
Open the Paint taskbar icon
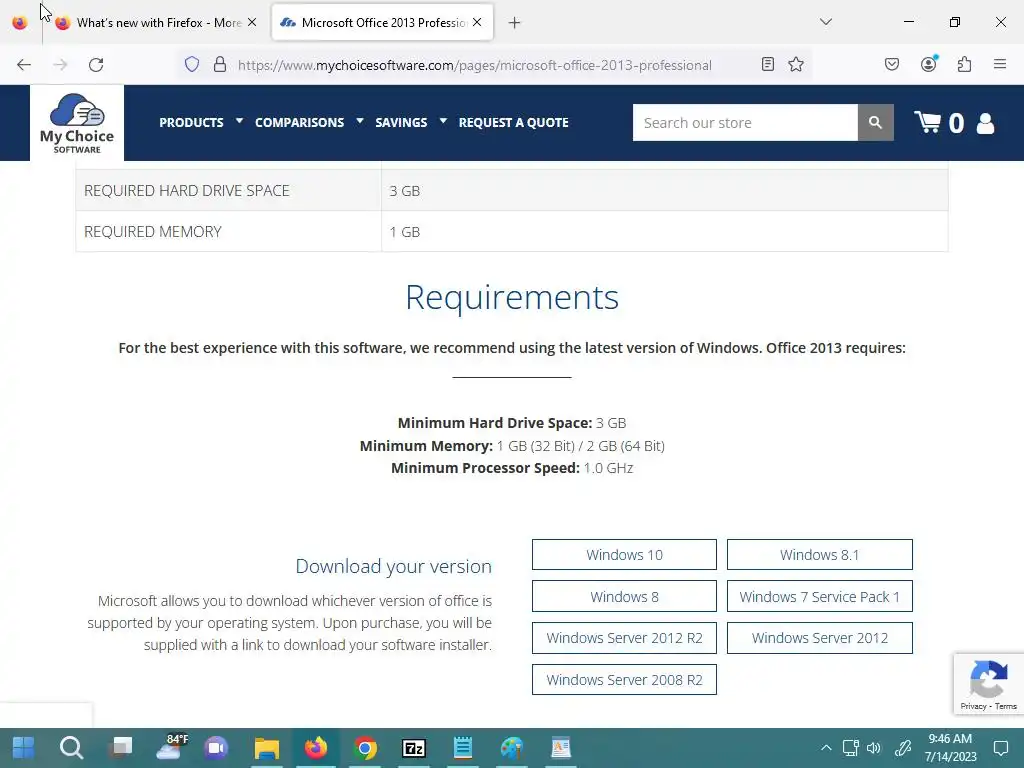coord(512,748)
